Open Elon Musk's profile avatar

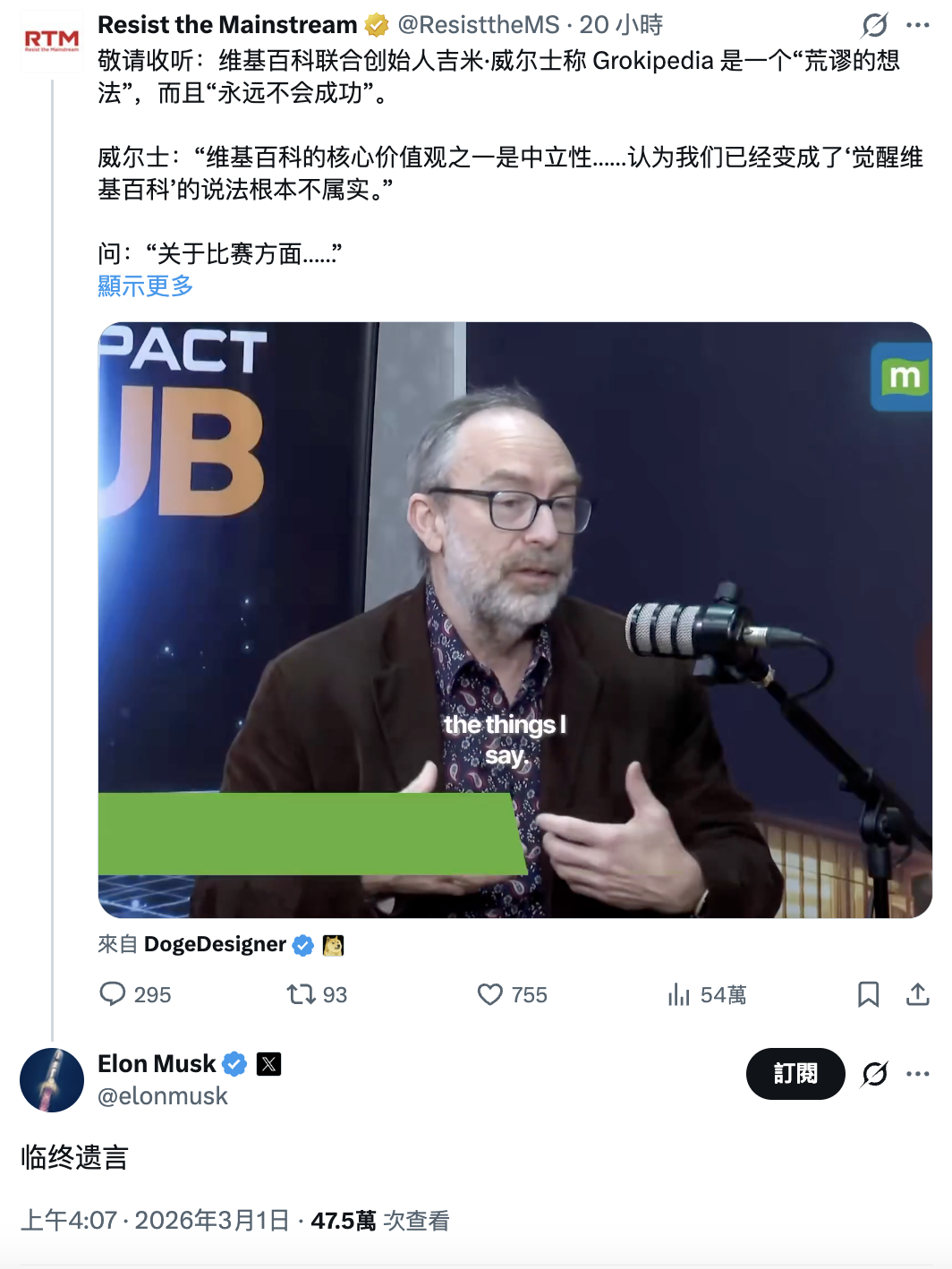[52, 1080]
